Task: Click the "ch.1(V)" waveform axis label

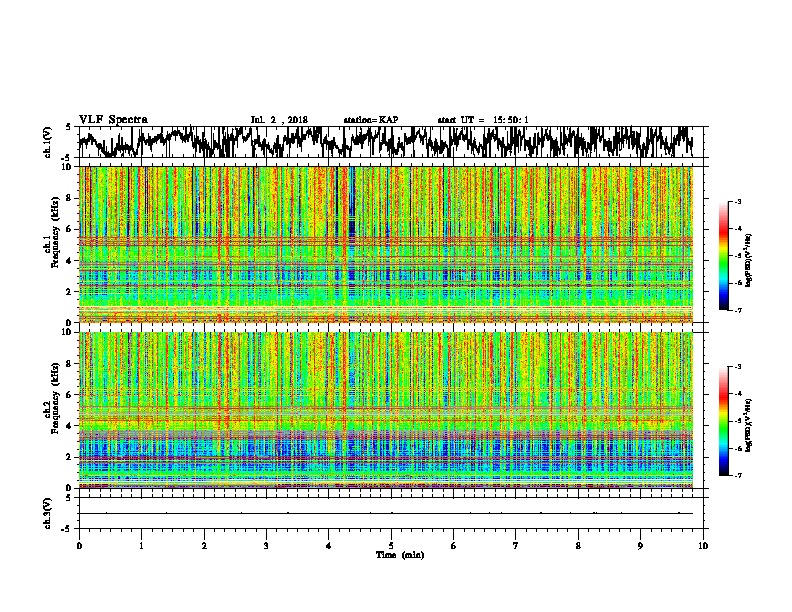Action: (x=47, y=142)
